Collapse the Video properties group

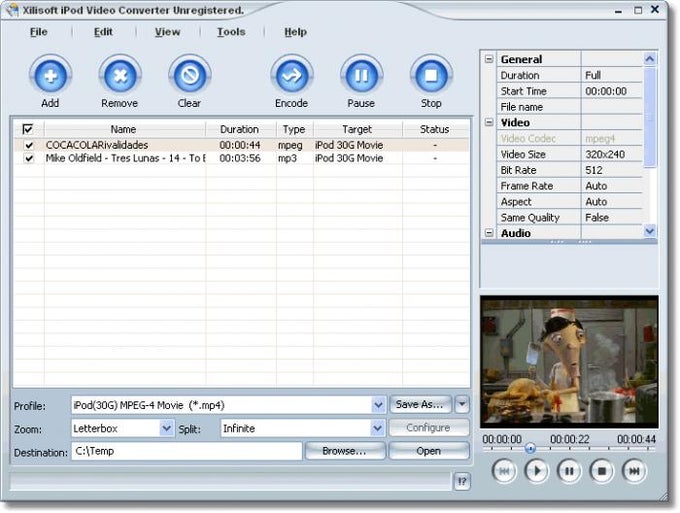click(x=489, y=122)
